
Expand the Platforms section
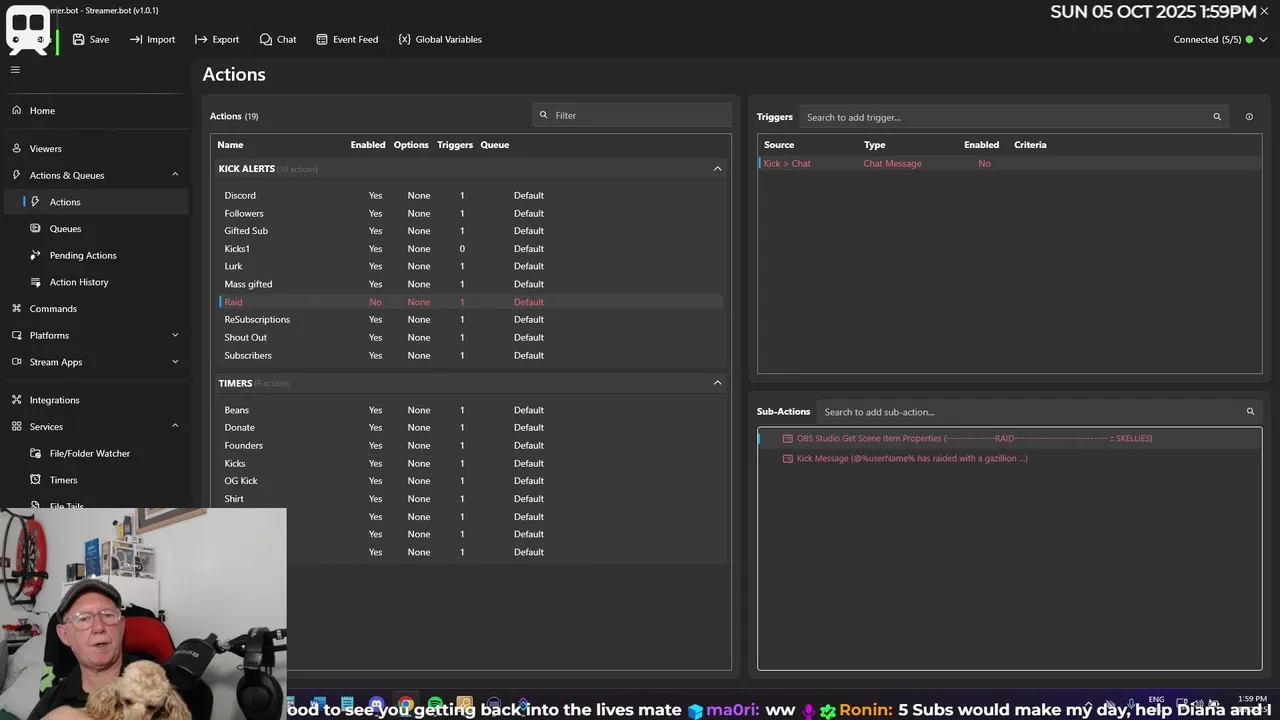pyautogui.click(x=95, y=335)
